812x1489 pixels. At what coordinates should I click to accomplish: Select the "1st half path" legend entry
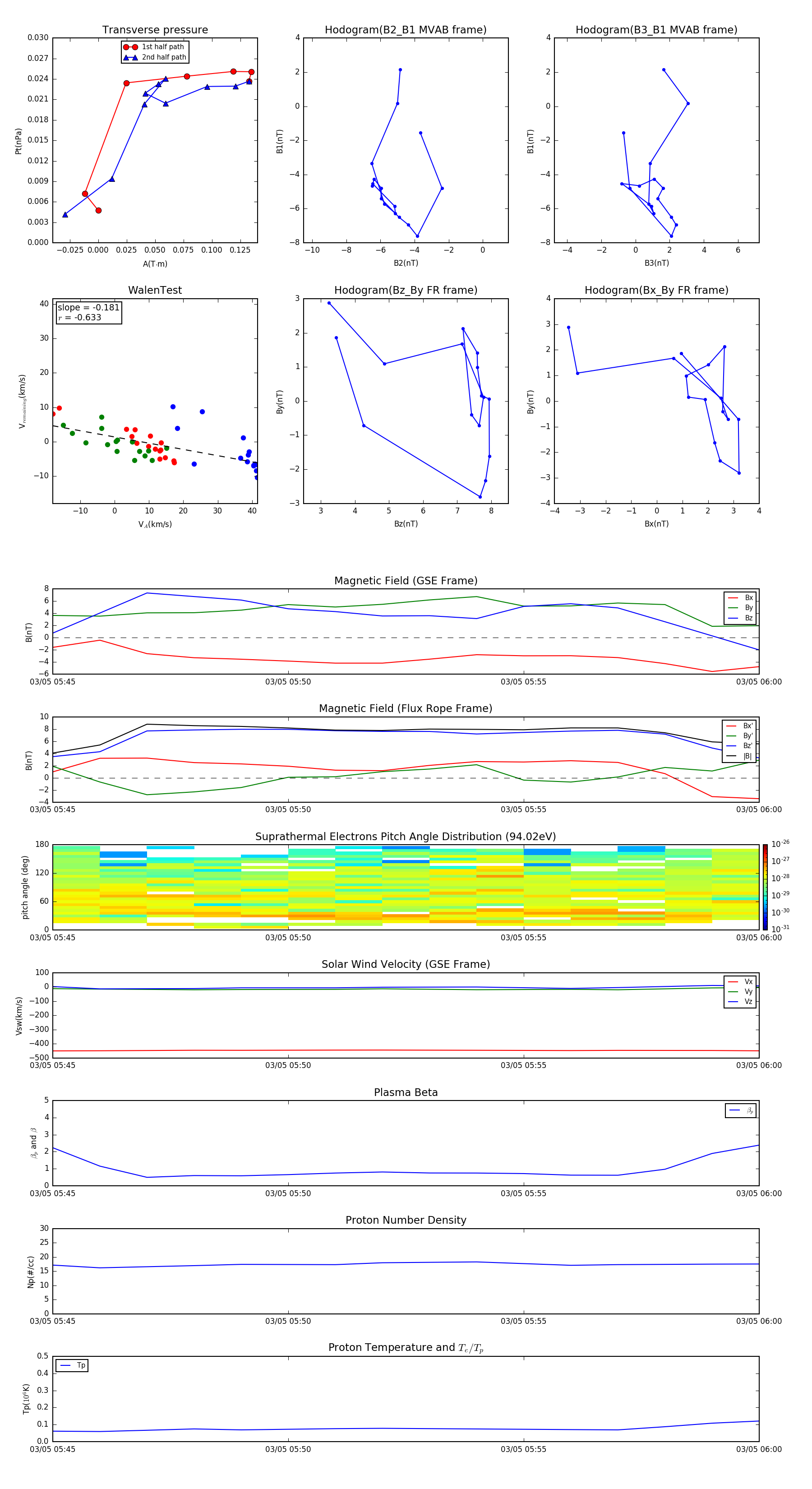[x=155, y=47]
